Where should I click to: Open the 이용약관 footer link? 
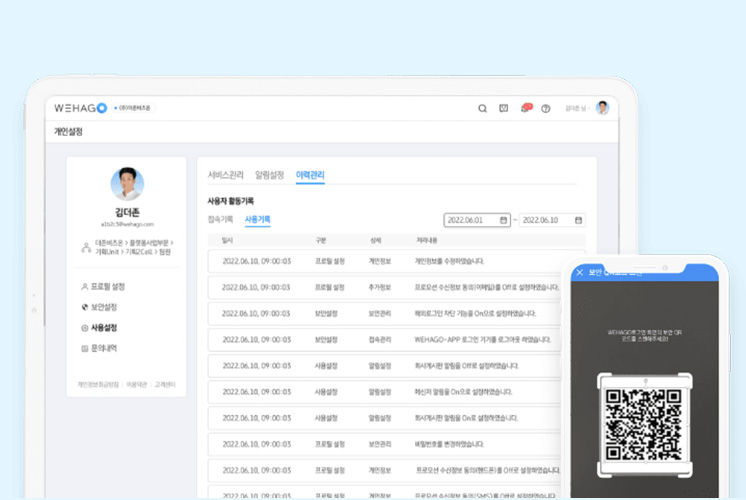(137, 384)
